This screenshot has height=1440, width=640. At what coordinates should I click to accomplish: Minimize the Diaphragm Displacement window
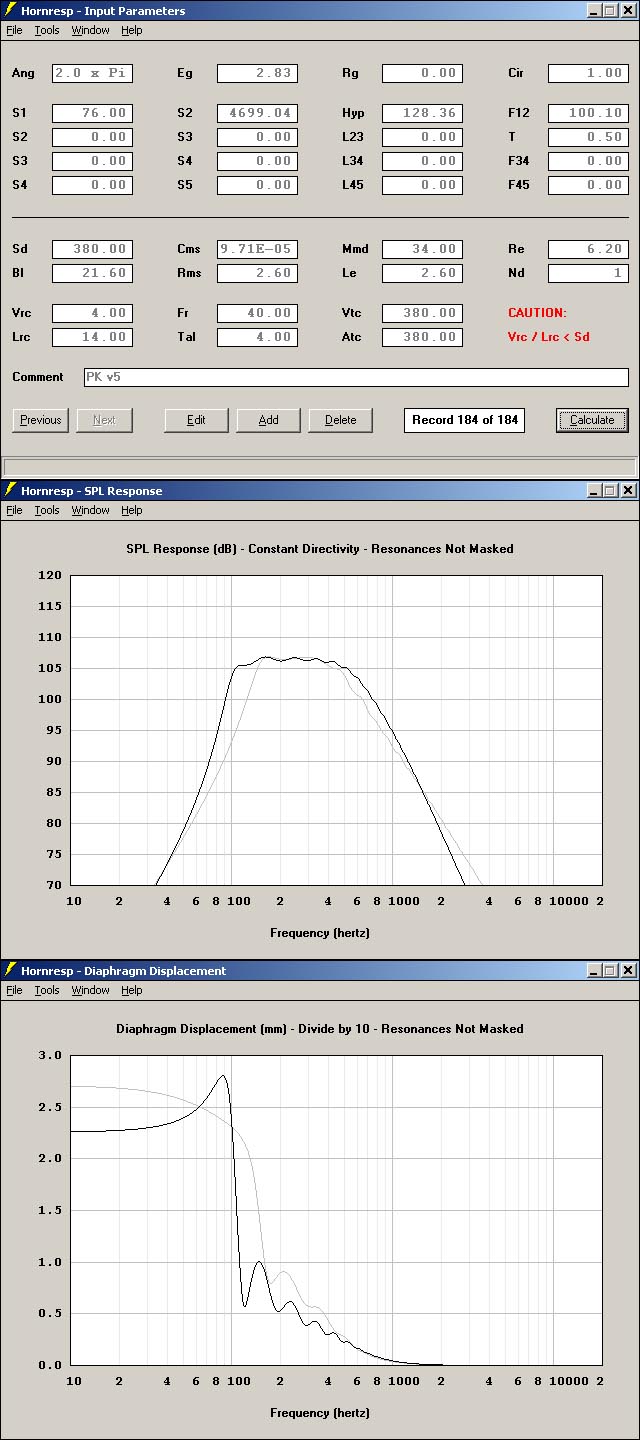(593, 970)
